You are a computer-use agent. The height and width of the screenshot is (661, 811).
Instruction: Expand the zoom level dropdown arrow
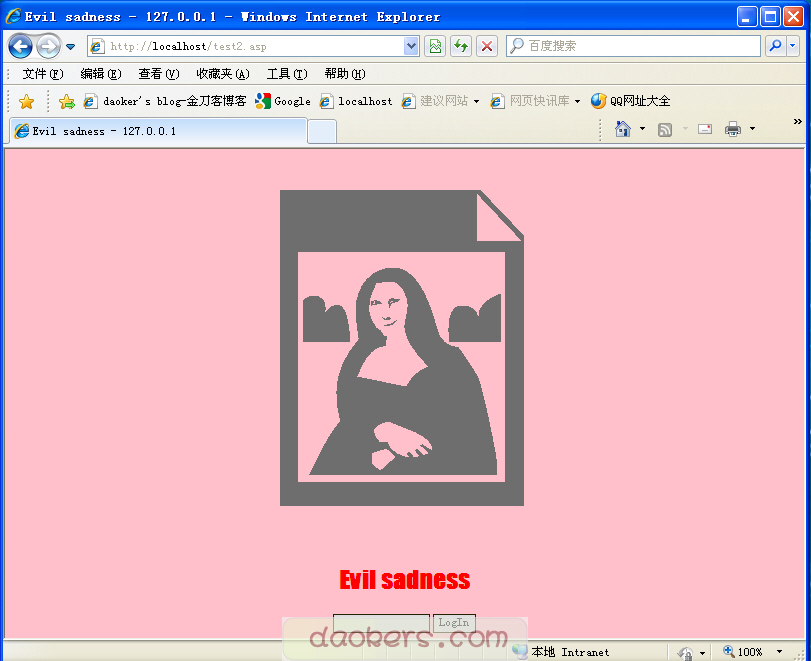pyautogui.click(x=779, y=652)
